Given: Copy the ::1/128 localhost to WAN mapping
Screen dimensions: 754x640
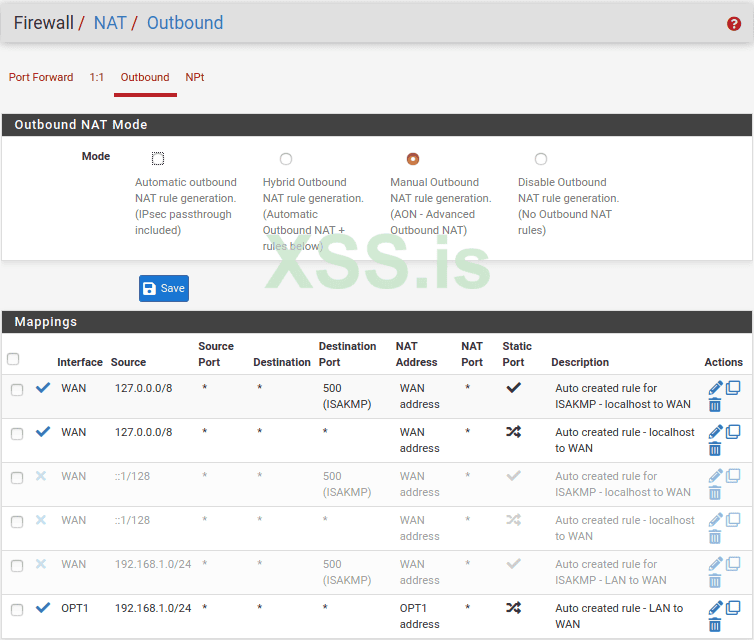Looking at the screenshot, I should (733, 520).
